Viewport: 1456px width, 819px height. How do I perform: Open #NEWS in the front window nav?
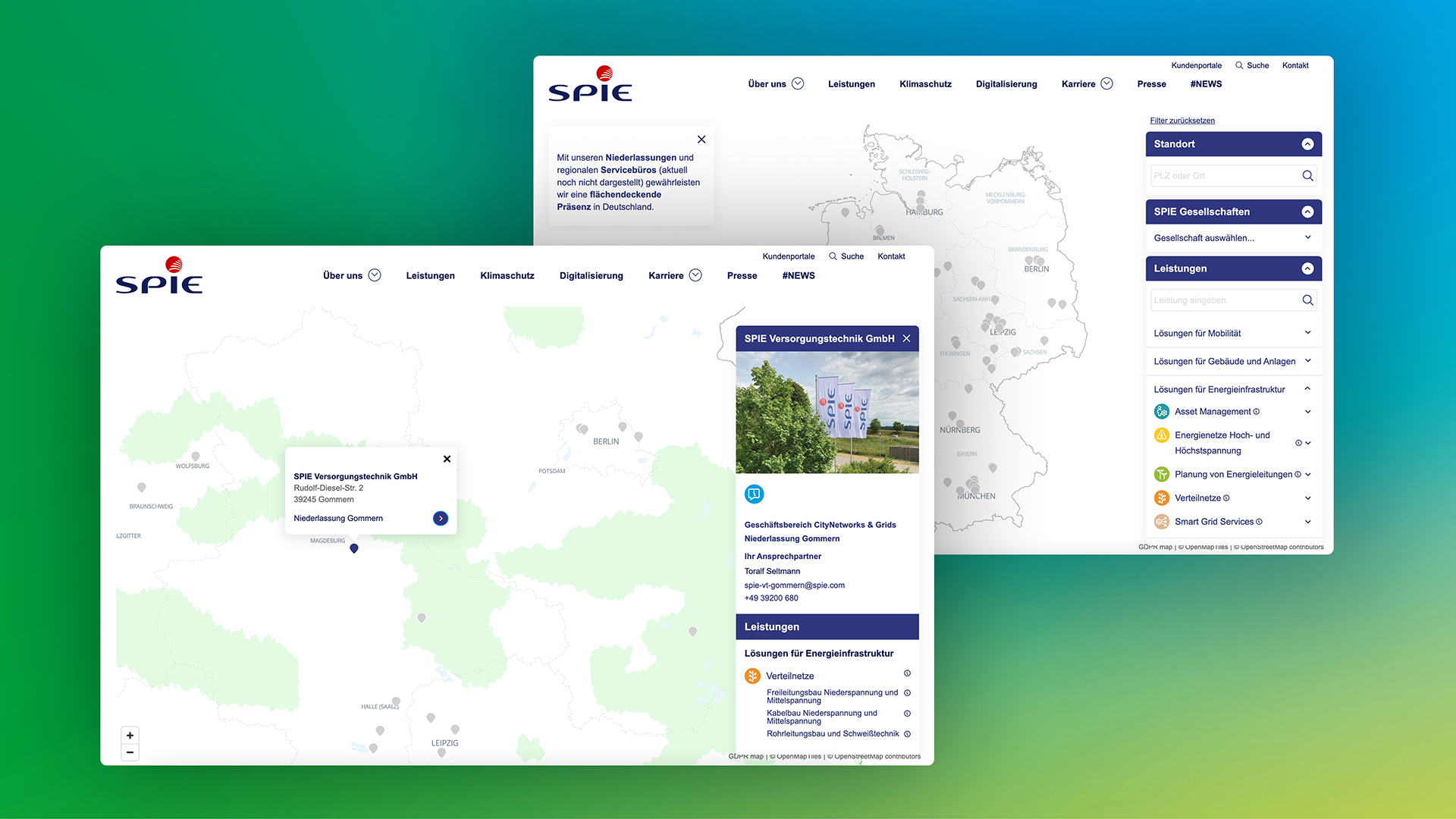pos(799,276)
